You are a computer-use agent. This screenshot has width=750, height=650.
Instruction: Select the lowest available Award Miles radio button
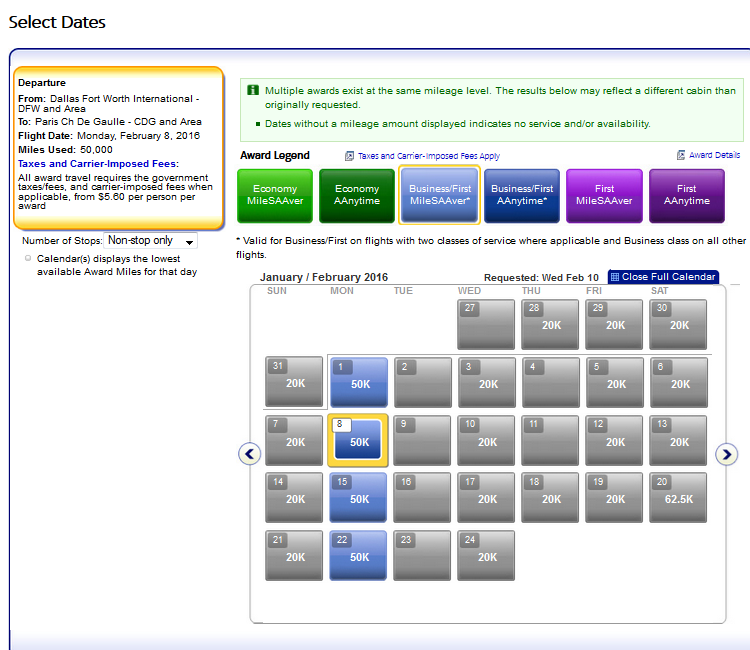(x=28, y=258)
